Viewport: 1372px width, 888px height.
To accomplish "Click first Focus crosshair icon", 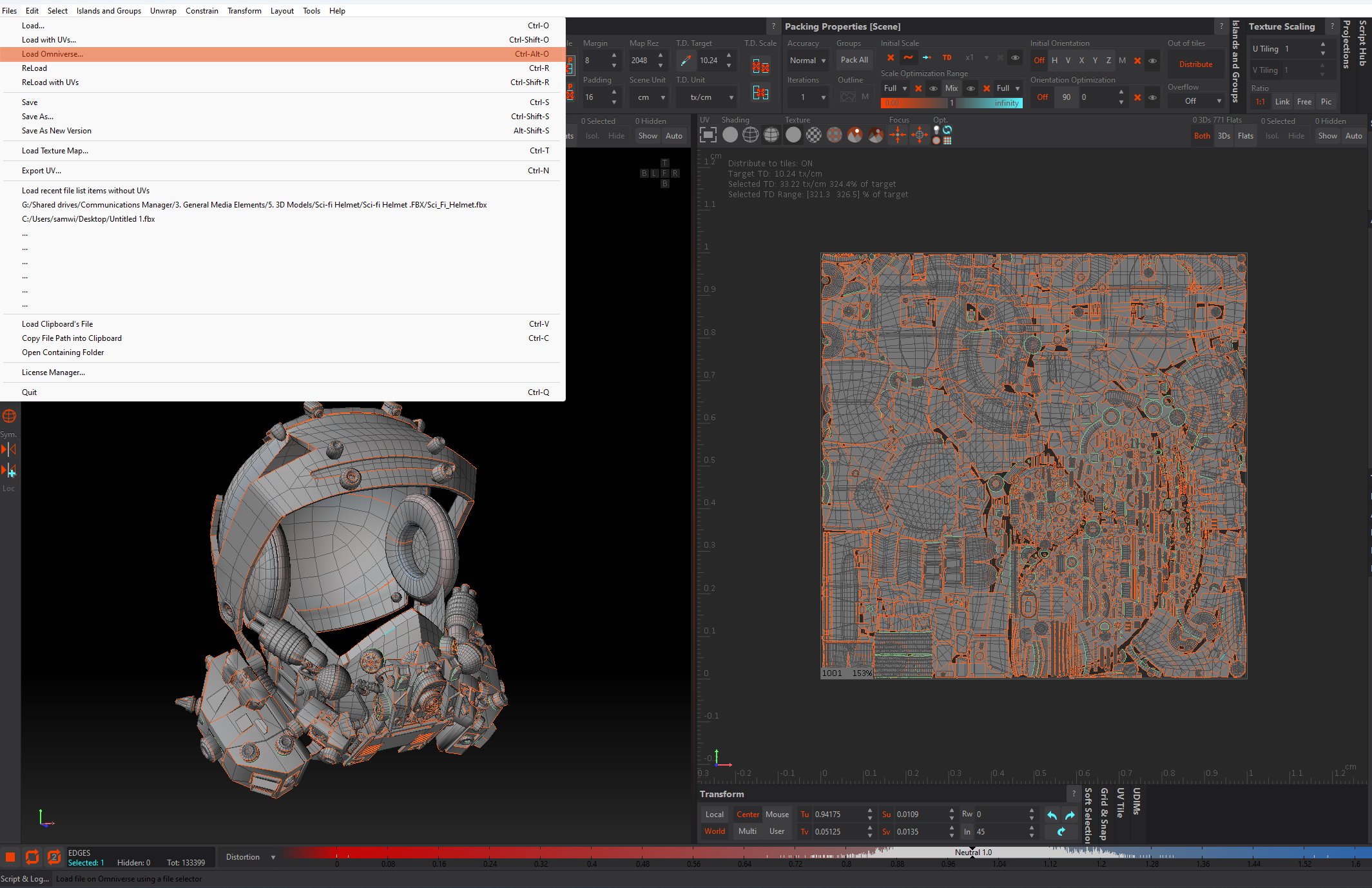I will coord(897,135).
